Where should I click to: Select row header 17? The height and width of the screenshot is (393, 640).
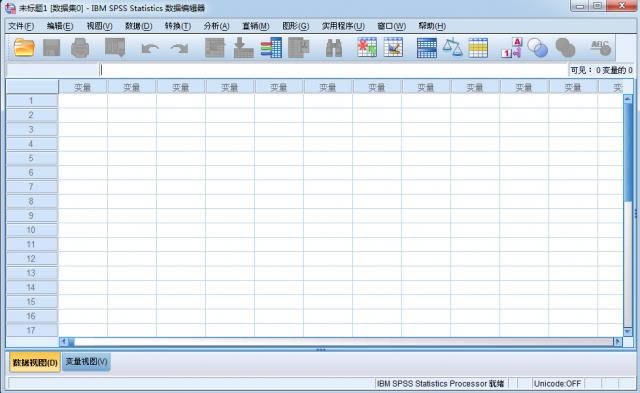tap(32, 331)
